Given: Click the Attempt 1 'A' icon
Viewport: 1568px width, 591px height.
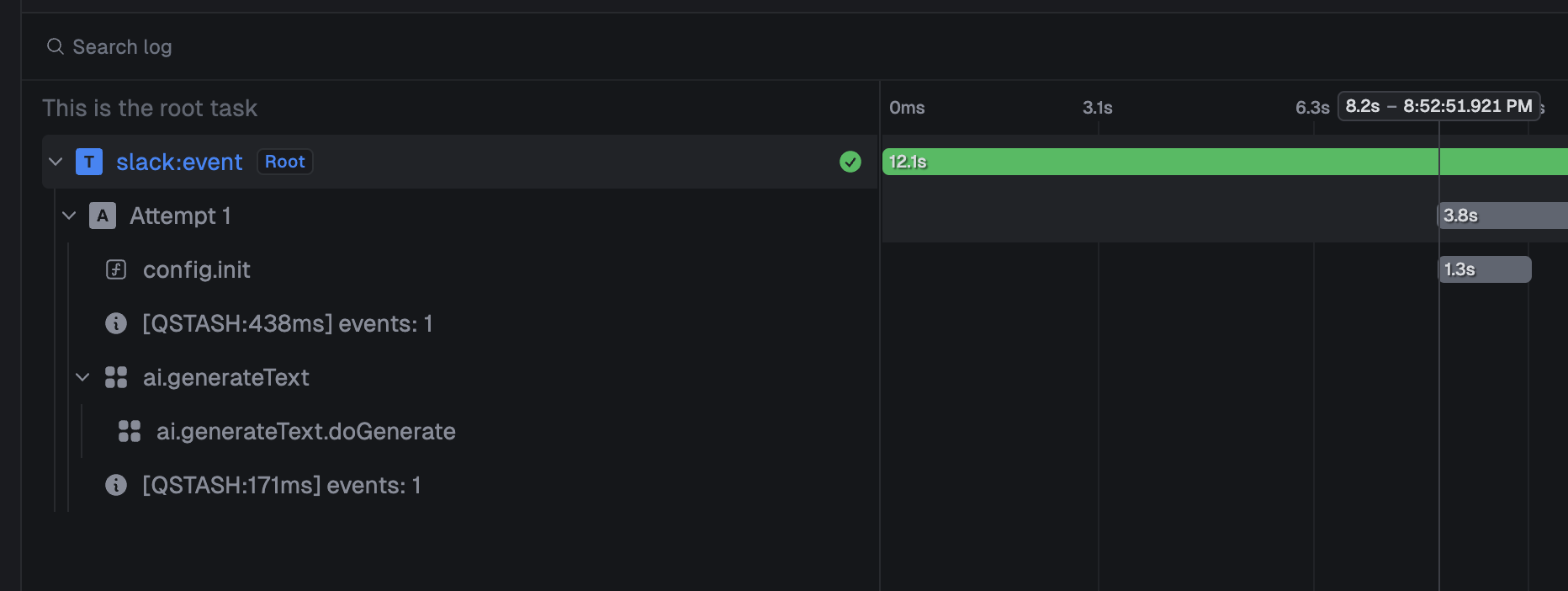Looking at the screenshot, I should click(x=103, y=216).
